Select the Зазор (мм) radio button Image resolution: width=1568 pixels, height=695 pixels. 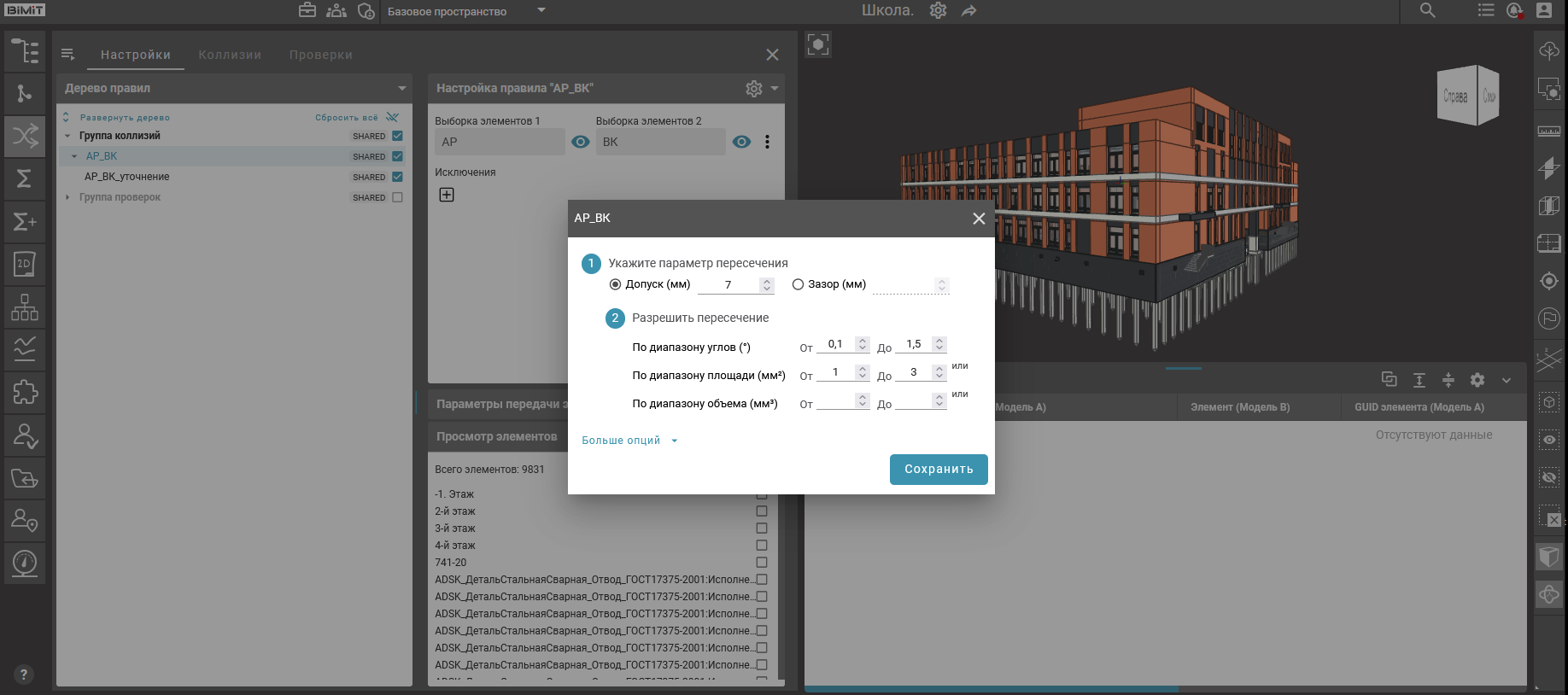pyautogui.click(x=798, y=284)
